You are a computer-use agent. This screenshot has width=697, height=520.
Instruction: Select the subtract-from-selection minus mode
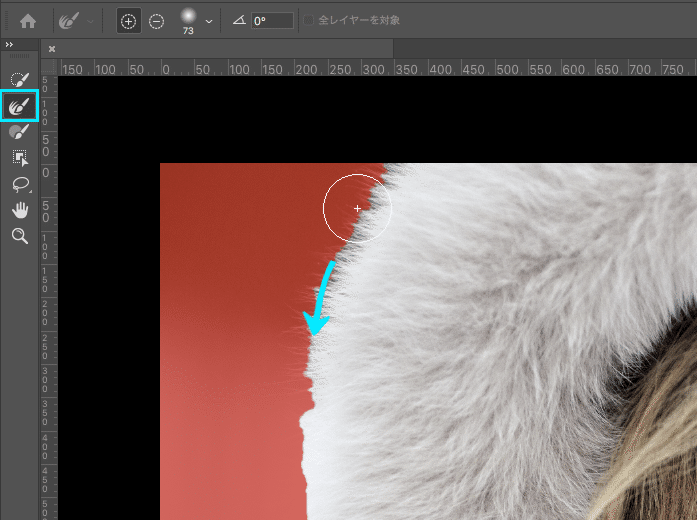(156, 21)
